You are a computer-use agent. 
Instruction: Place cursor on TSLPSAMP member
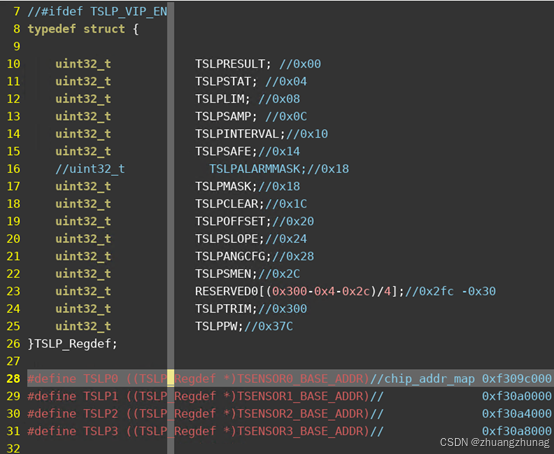[x=223, y=116]
